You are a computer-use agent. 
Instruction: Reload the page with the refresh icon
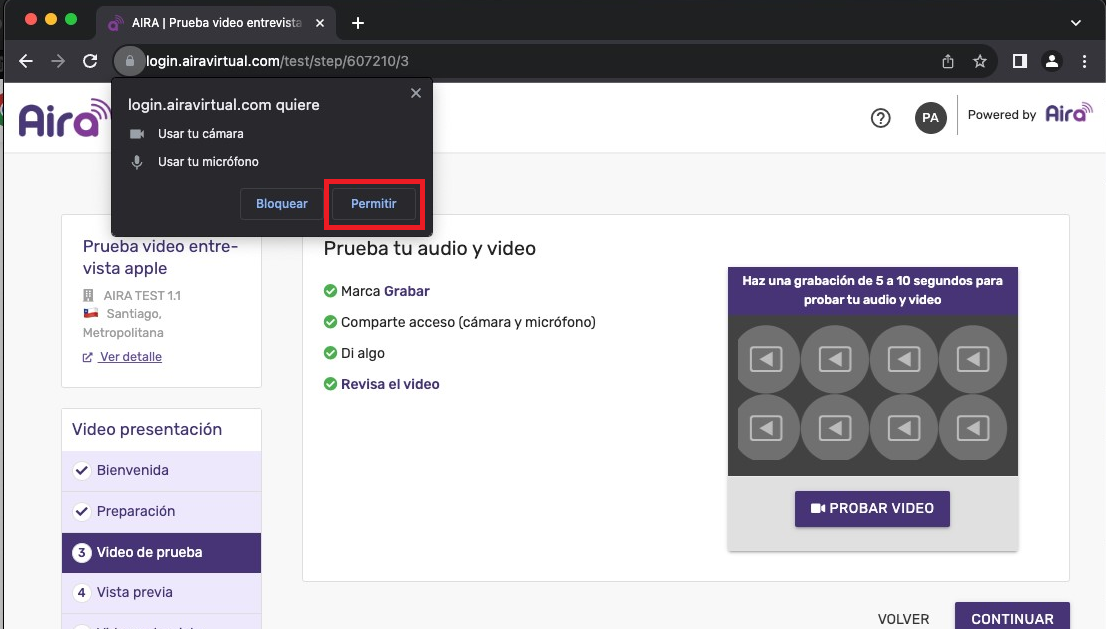tap(90, 61)
